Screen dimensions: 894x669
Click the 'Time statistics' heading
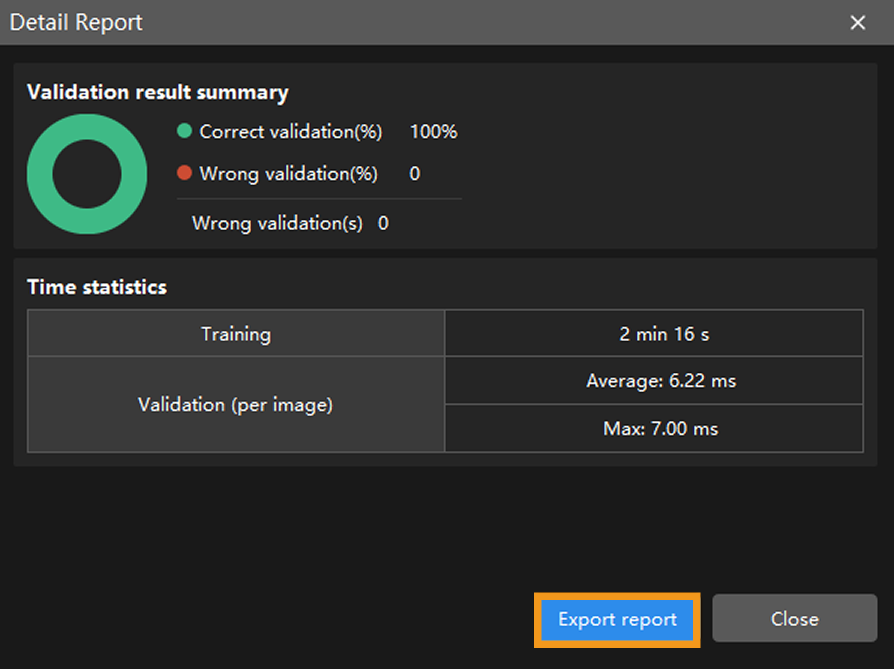[x=97, y=287]
